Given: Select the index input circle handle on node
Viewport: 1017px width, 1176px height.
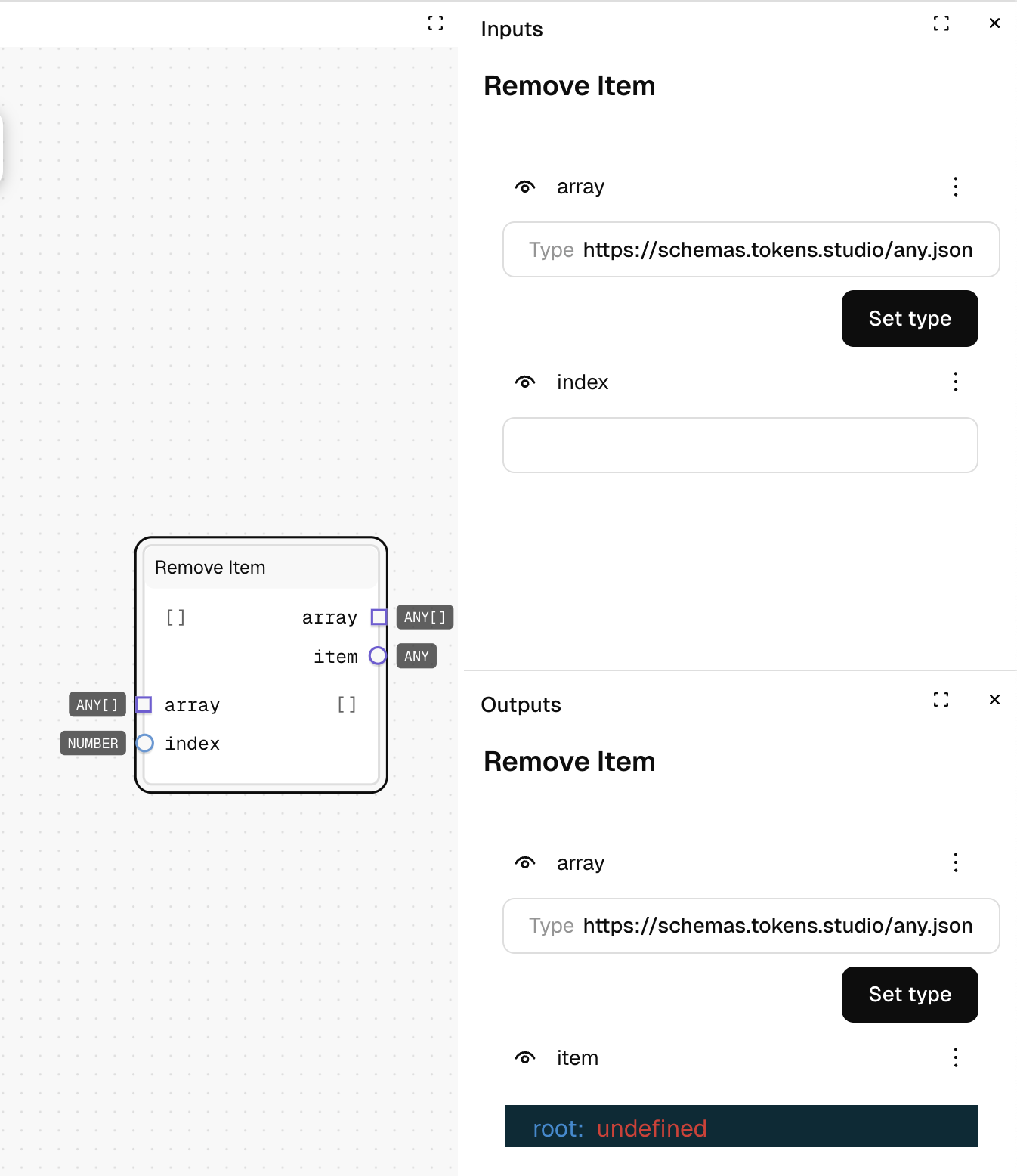Looking at the screenshot, I should pyautogui.click(x=144, y=743).
